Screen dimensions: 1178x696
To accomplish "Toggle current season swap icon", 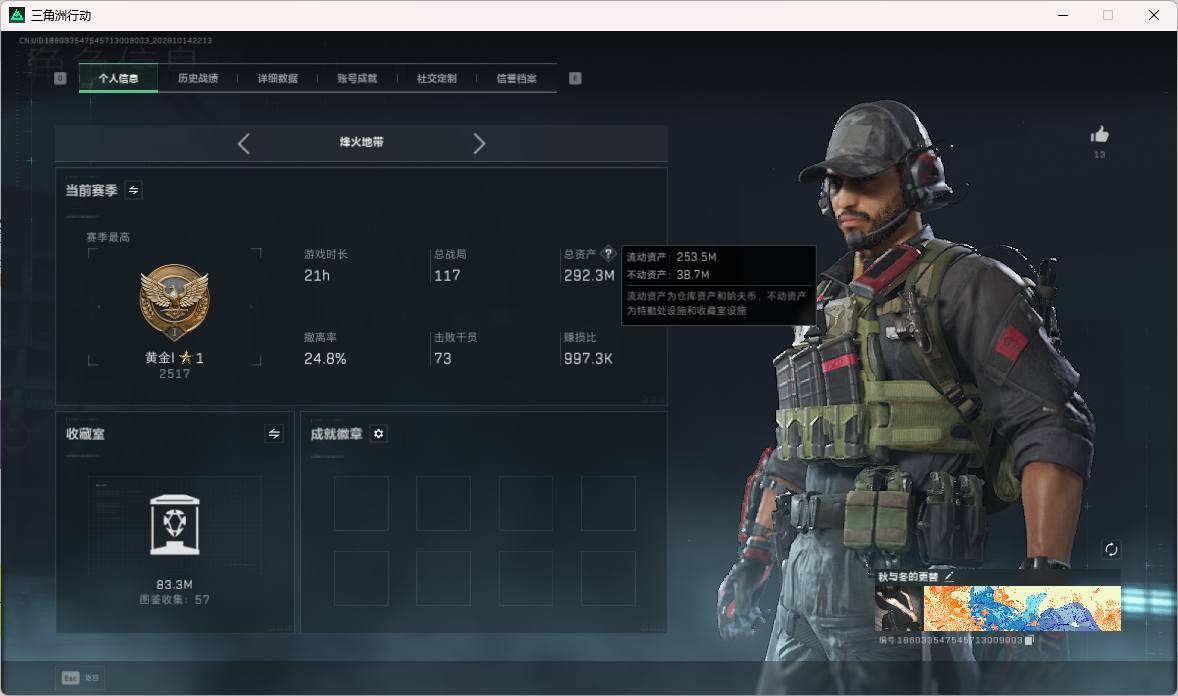I will (x=133, y=190).
